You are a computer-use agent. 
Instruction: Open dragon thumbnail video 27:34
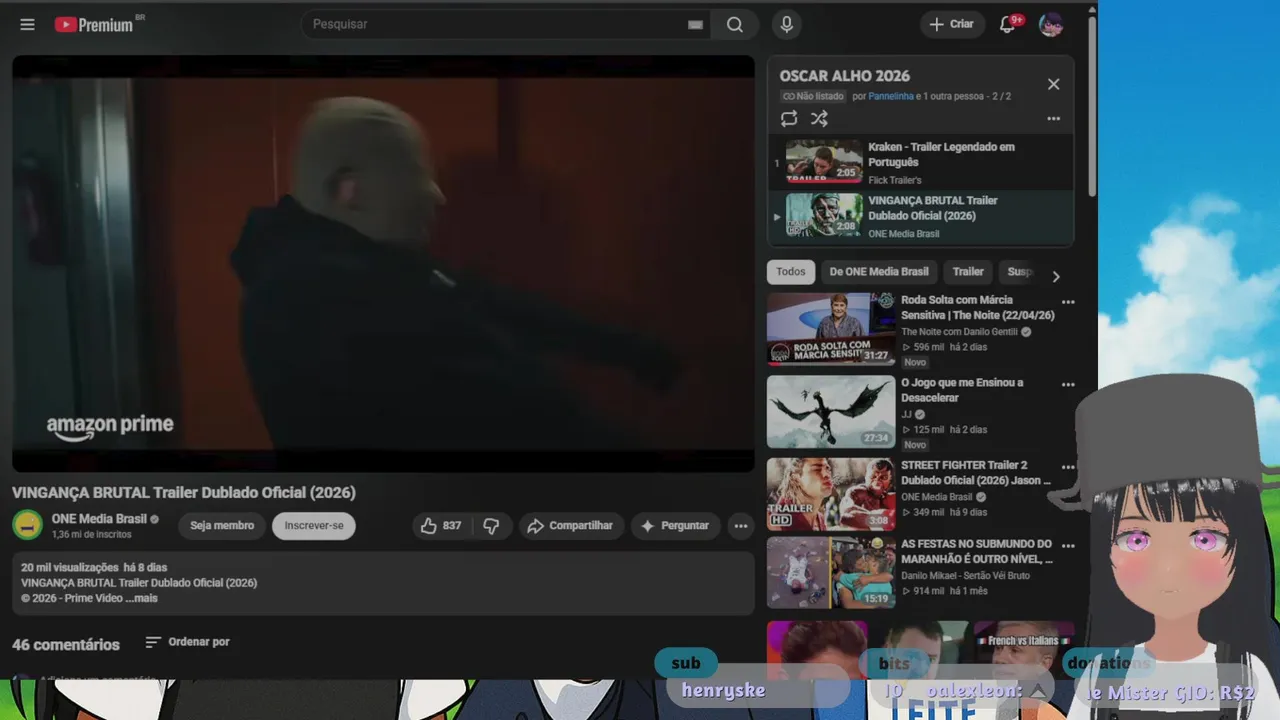pos(831,412)
